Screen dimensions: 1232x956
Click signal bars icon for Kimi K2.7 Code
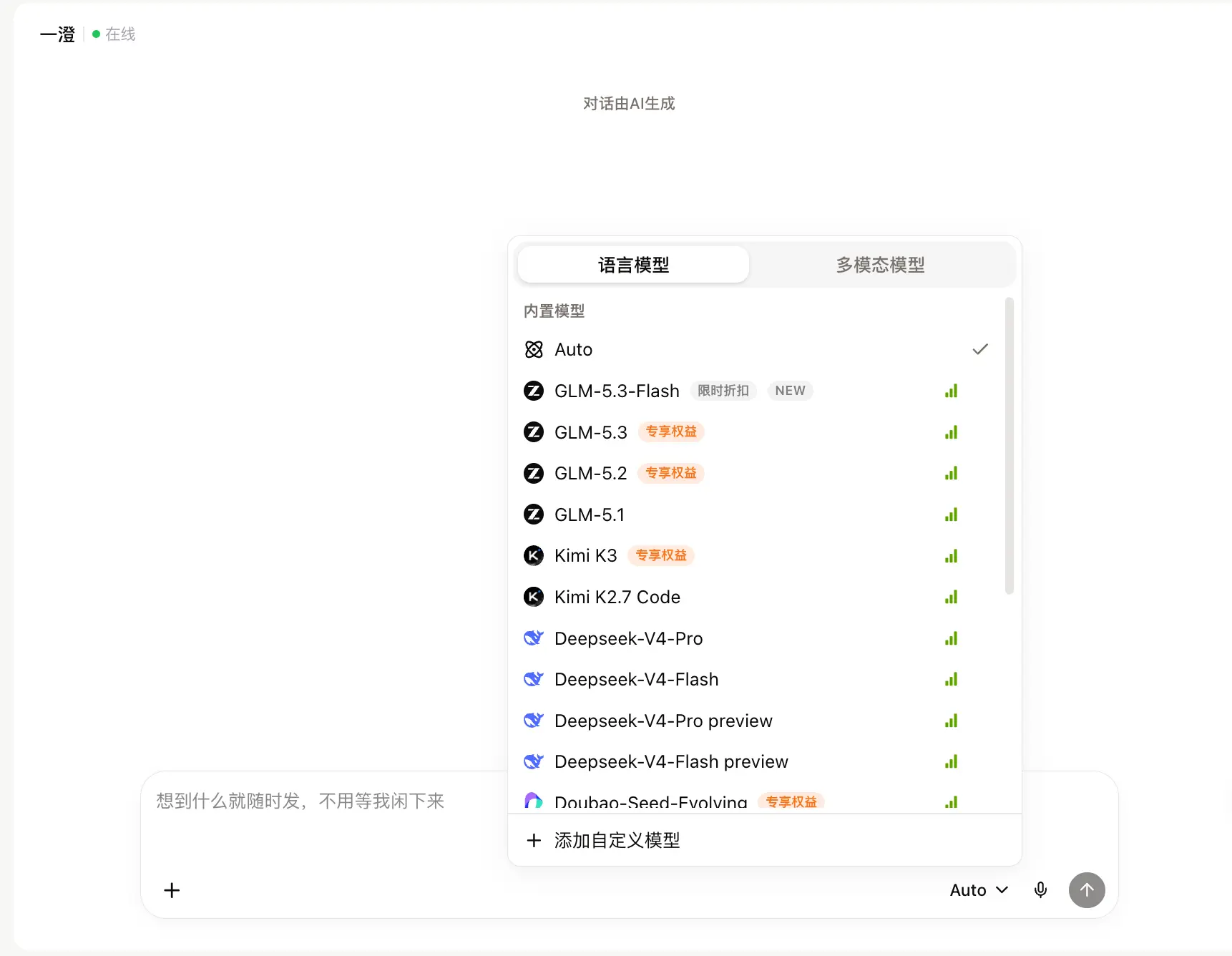tap(951, 597)
